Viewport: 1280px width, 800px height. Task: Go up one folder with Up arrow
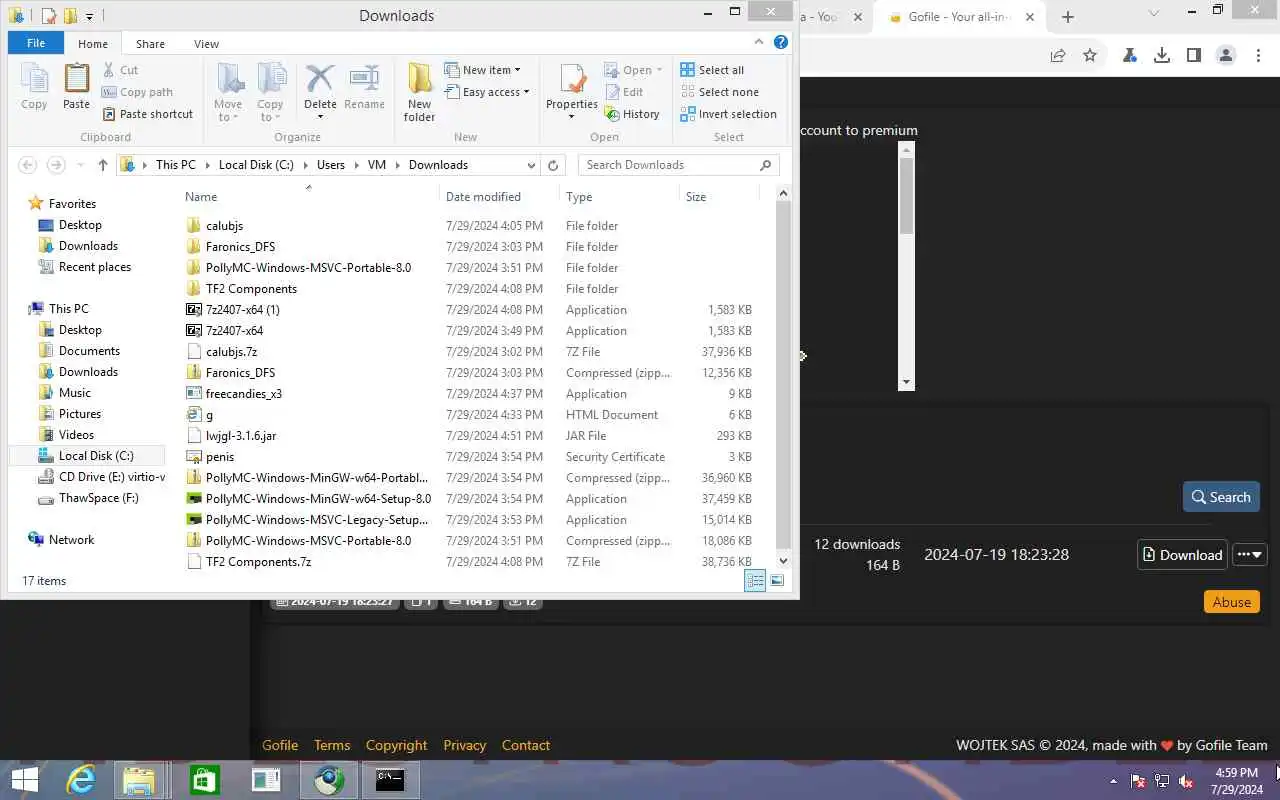[102, 165]
